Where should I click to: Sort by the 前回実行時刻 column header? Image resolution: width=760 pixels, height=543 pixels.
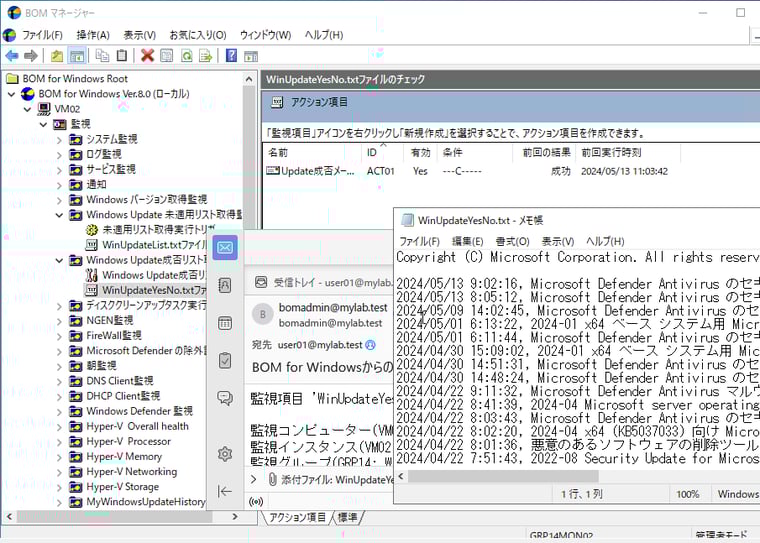coord(628,153)
